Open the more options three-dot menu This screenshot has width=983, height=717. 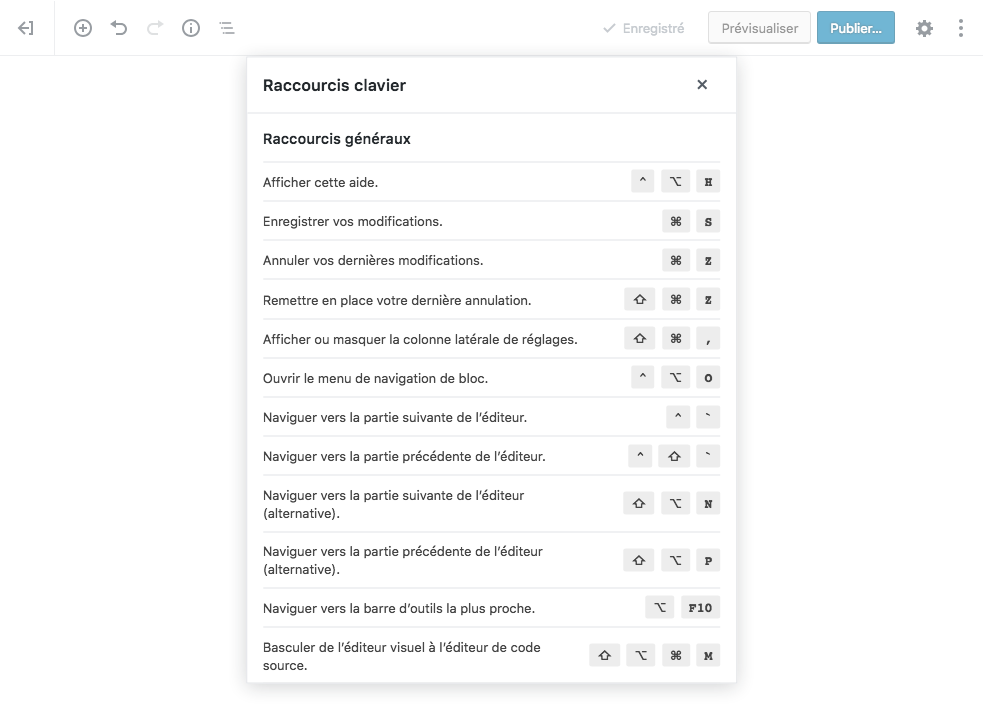(x=960, y=28)
